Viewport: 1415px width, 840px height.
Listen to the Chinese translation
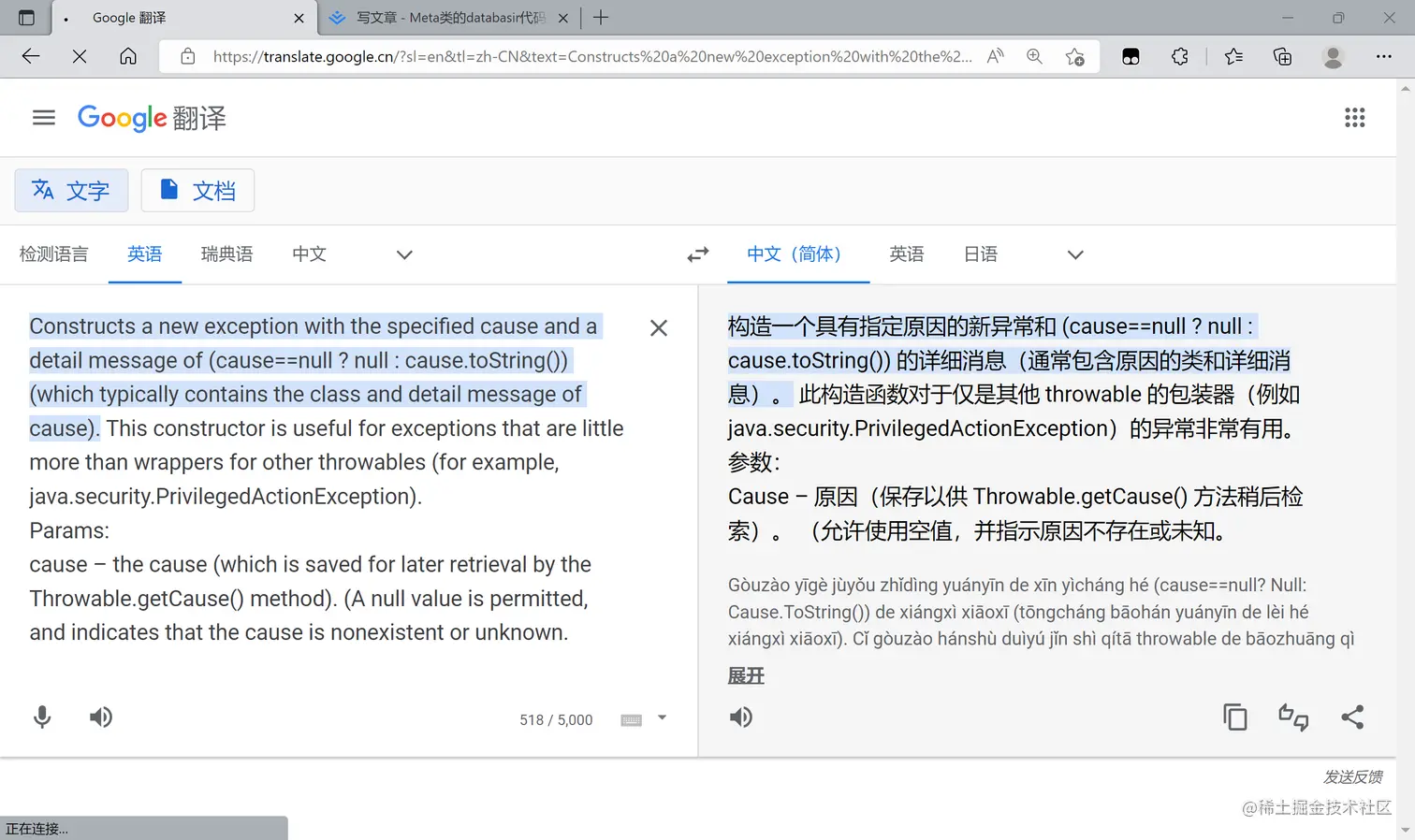(x=741, y=717)
